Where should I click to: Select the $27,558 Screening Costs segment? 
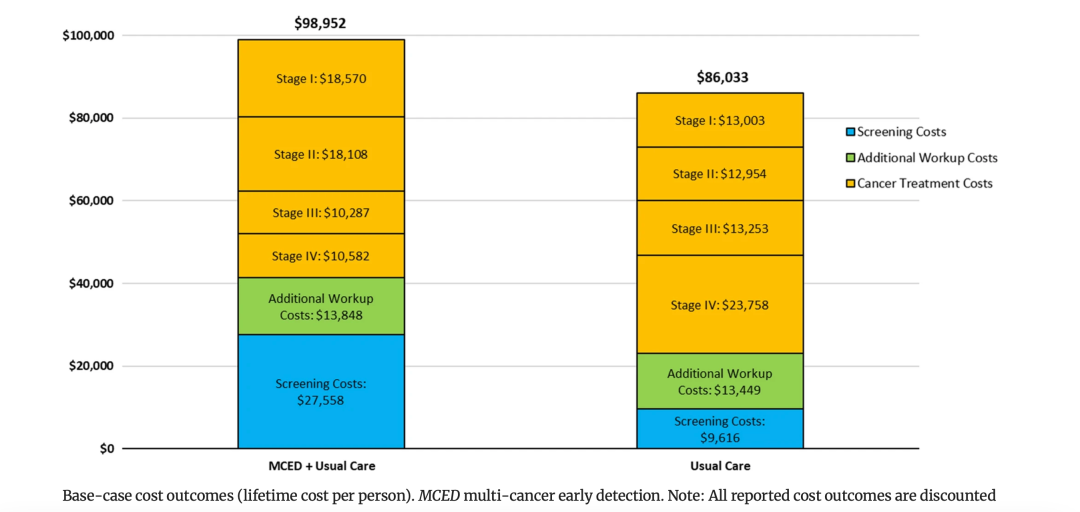tap(321, 391)
